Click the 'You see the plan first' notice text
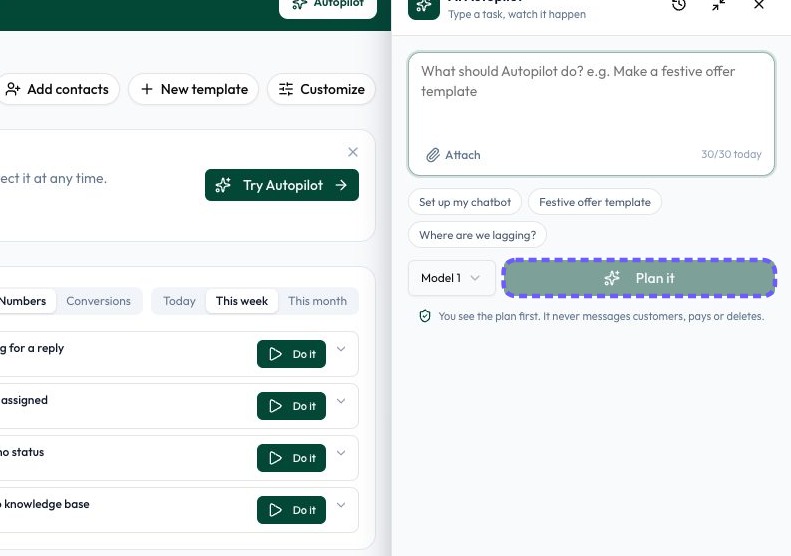This screenshot has height=556, width=791. [x=601, y=316]
